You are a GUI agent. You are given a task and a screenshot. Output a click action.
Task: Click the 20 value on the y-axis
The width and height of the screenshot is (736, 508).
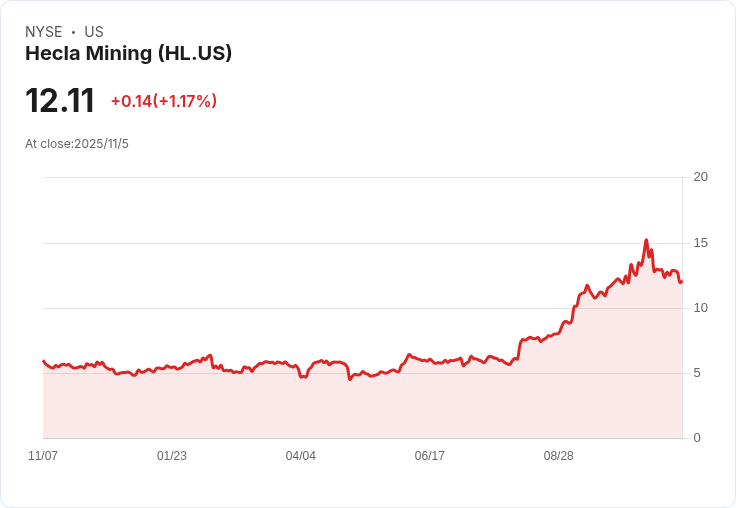pos(701,178)
